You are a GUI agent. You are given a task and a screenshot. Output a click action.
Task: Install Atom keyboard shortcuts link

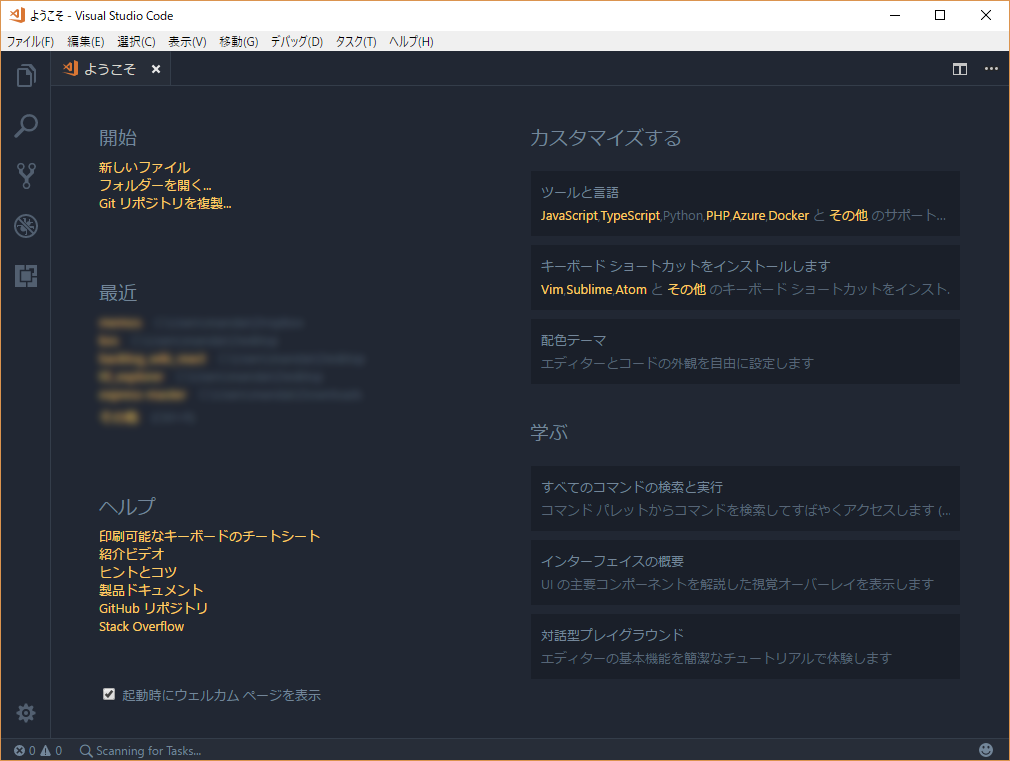pos(631,290)
